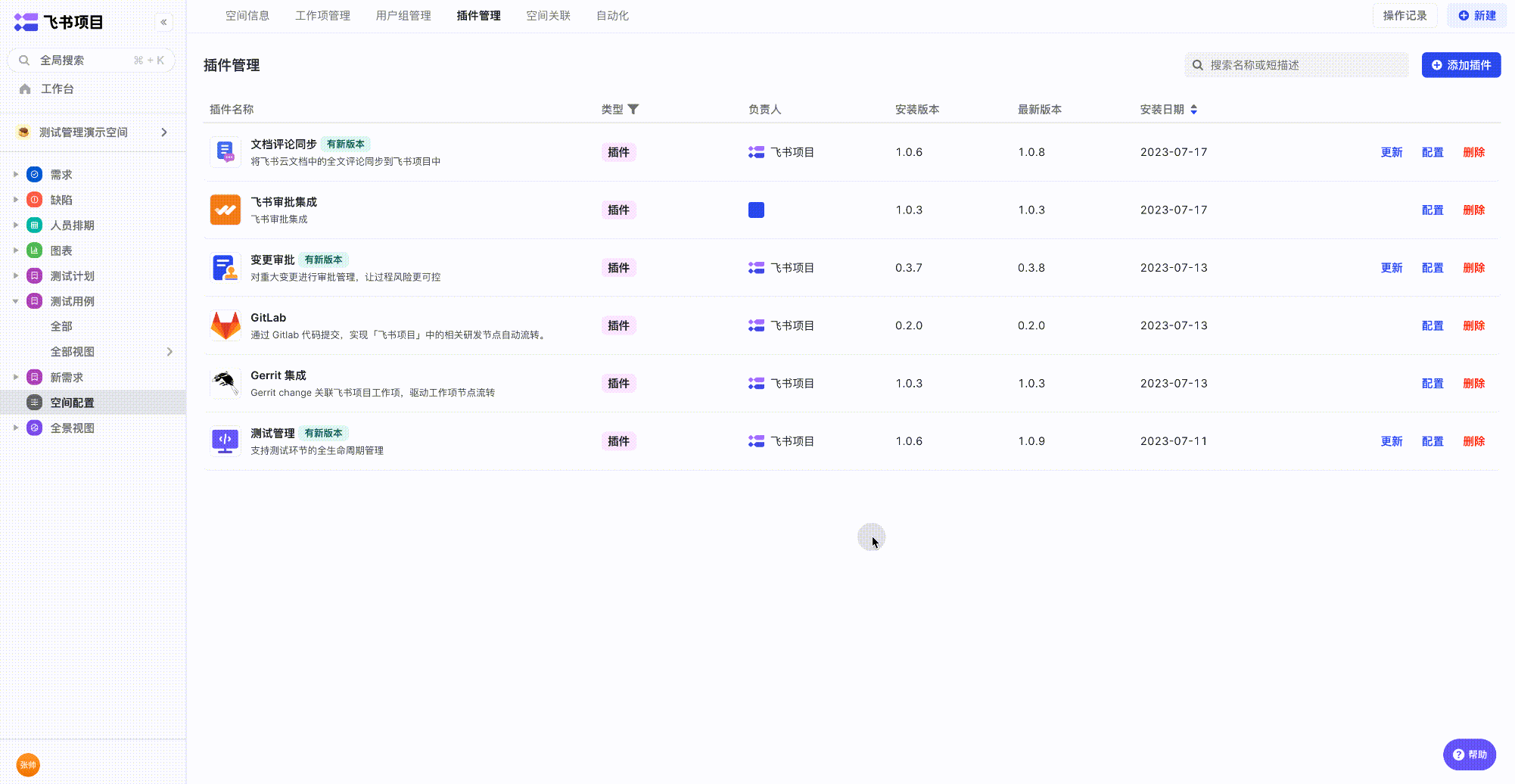This screenshot has width=1515, height=784.
Task: Click the user avatar 张帅
Action: coord(28,765)
